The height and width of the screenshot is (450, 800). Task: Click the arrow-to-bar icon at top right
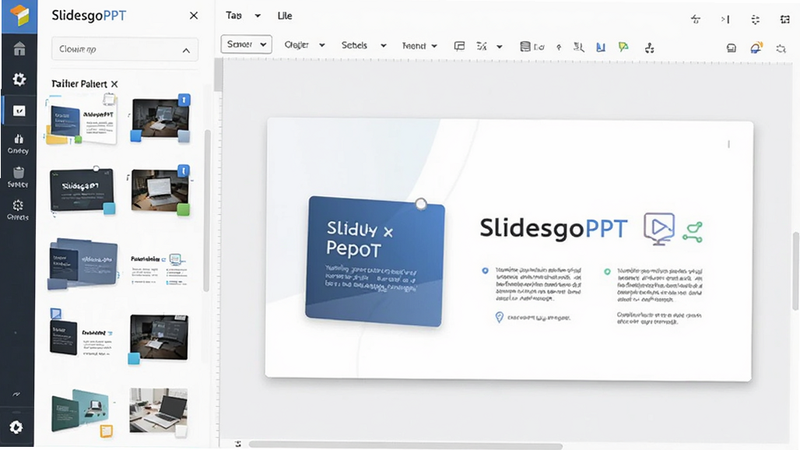[x=725, y=19]
